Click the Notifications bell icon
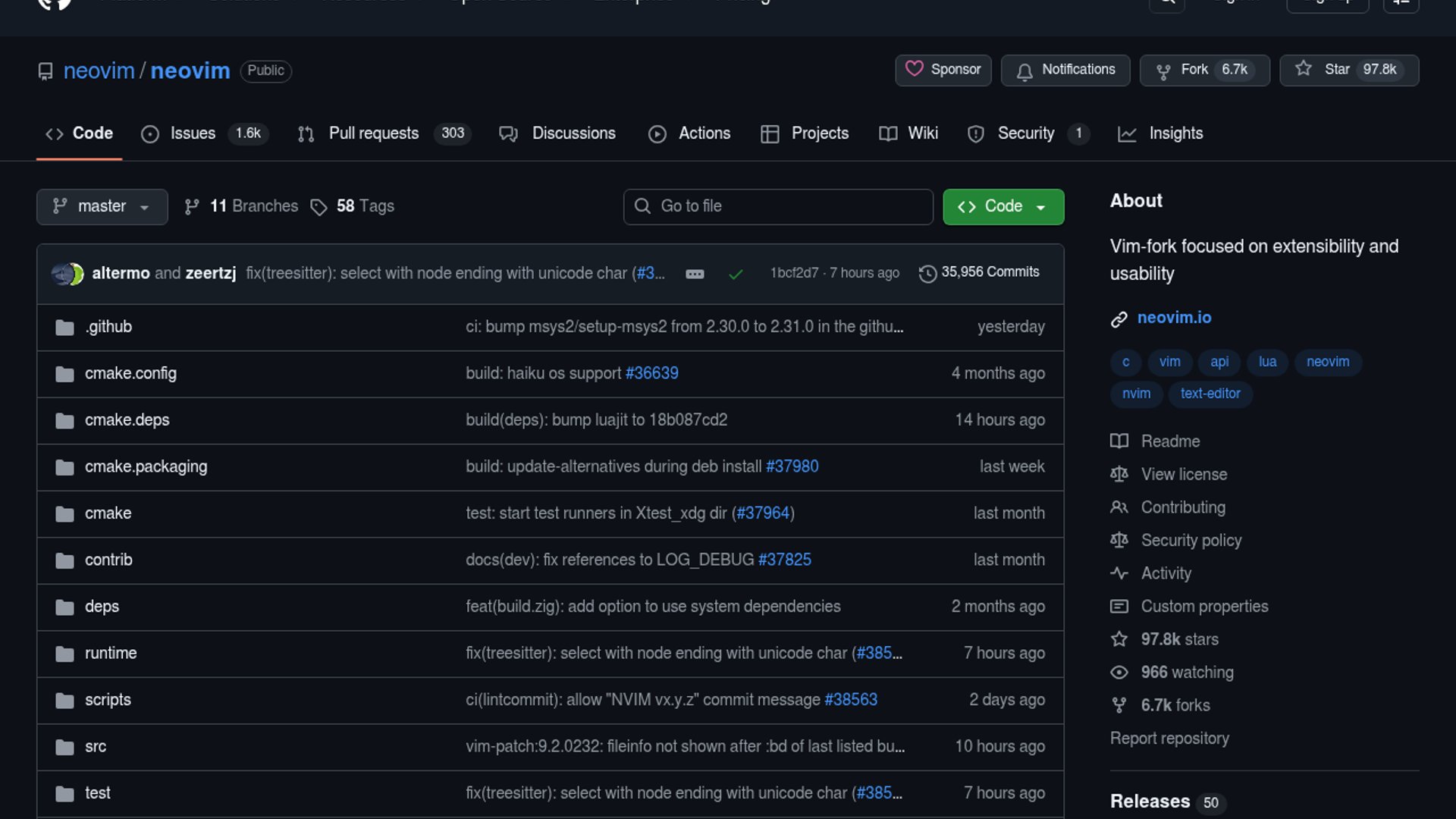1456x819 pixels. [x=1025, y=71]
